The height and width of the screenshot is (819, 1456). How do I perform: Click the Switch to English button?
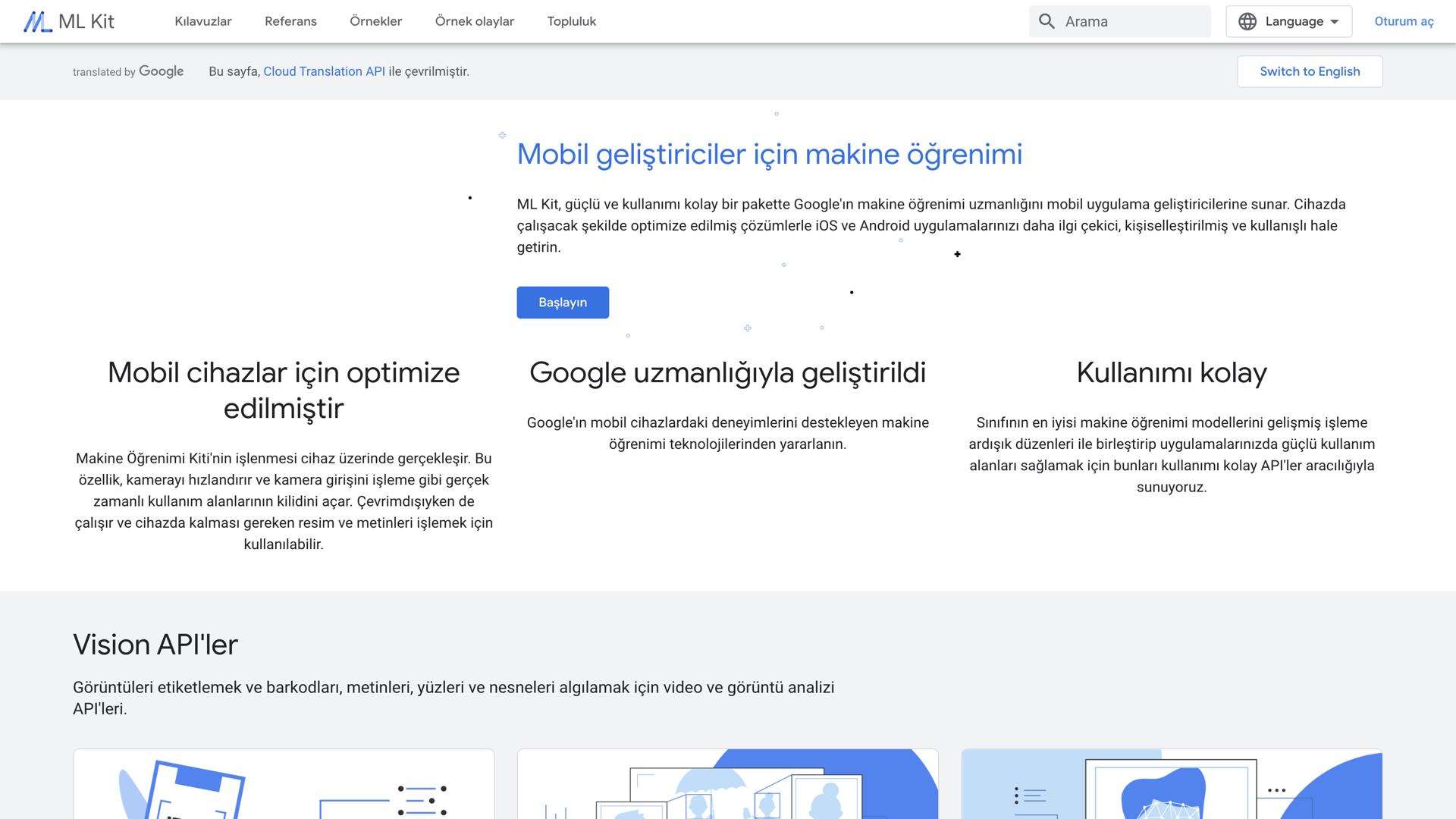[1310, 71]
